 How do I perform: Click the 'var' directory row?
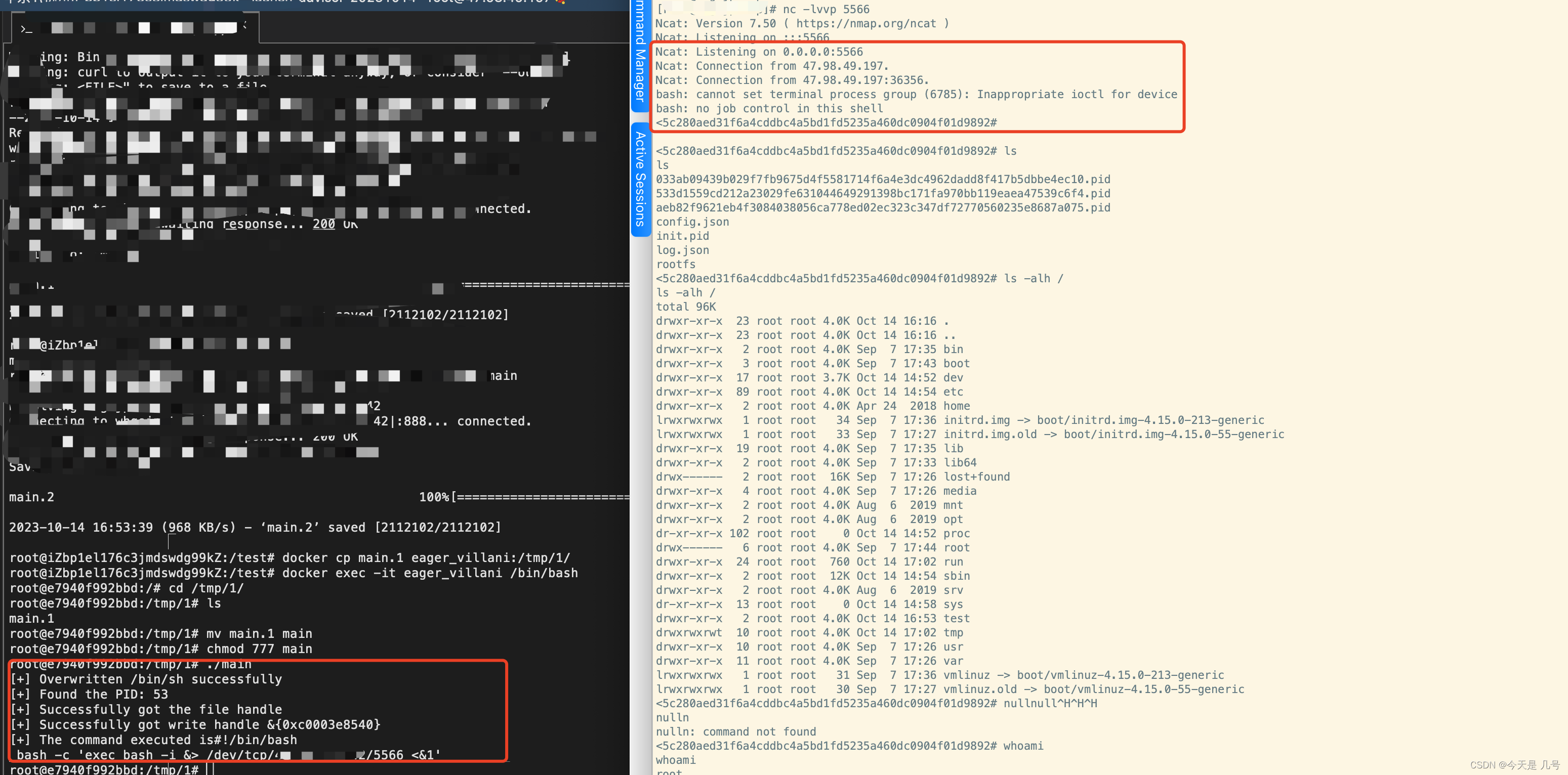pos(810,661)
